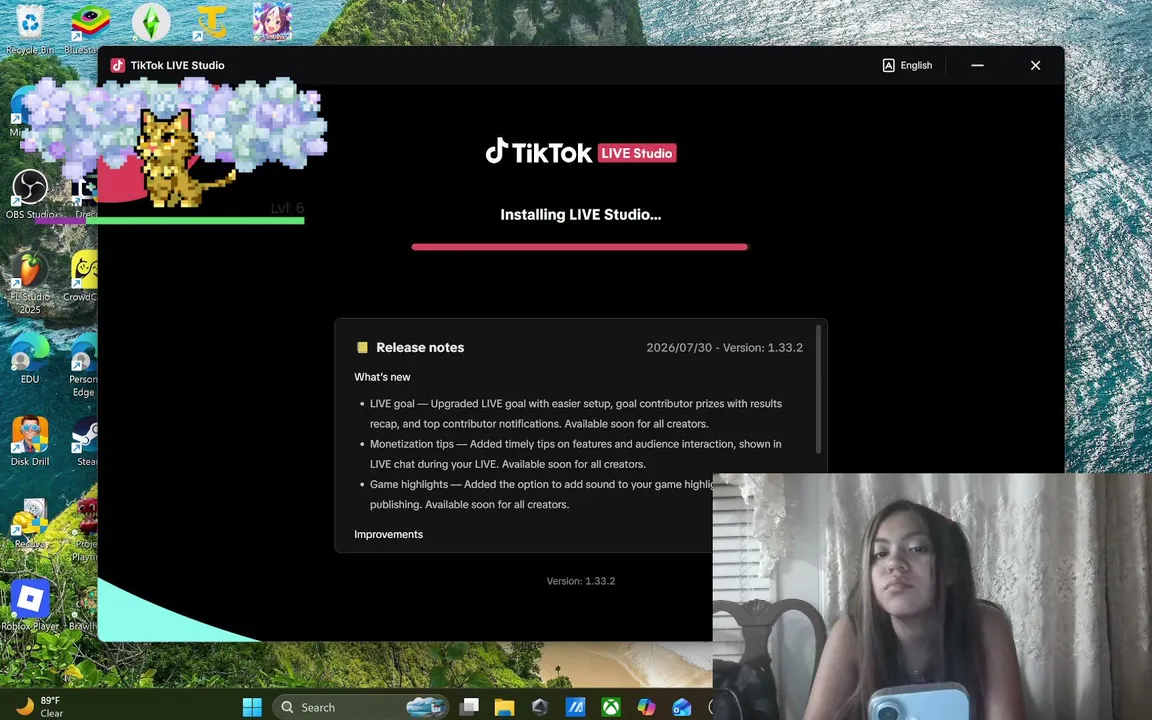1152x720 pixels.
Task: Open the Project Playtime desktop icon
Action: click(x=85, y=530)
